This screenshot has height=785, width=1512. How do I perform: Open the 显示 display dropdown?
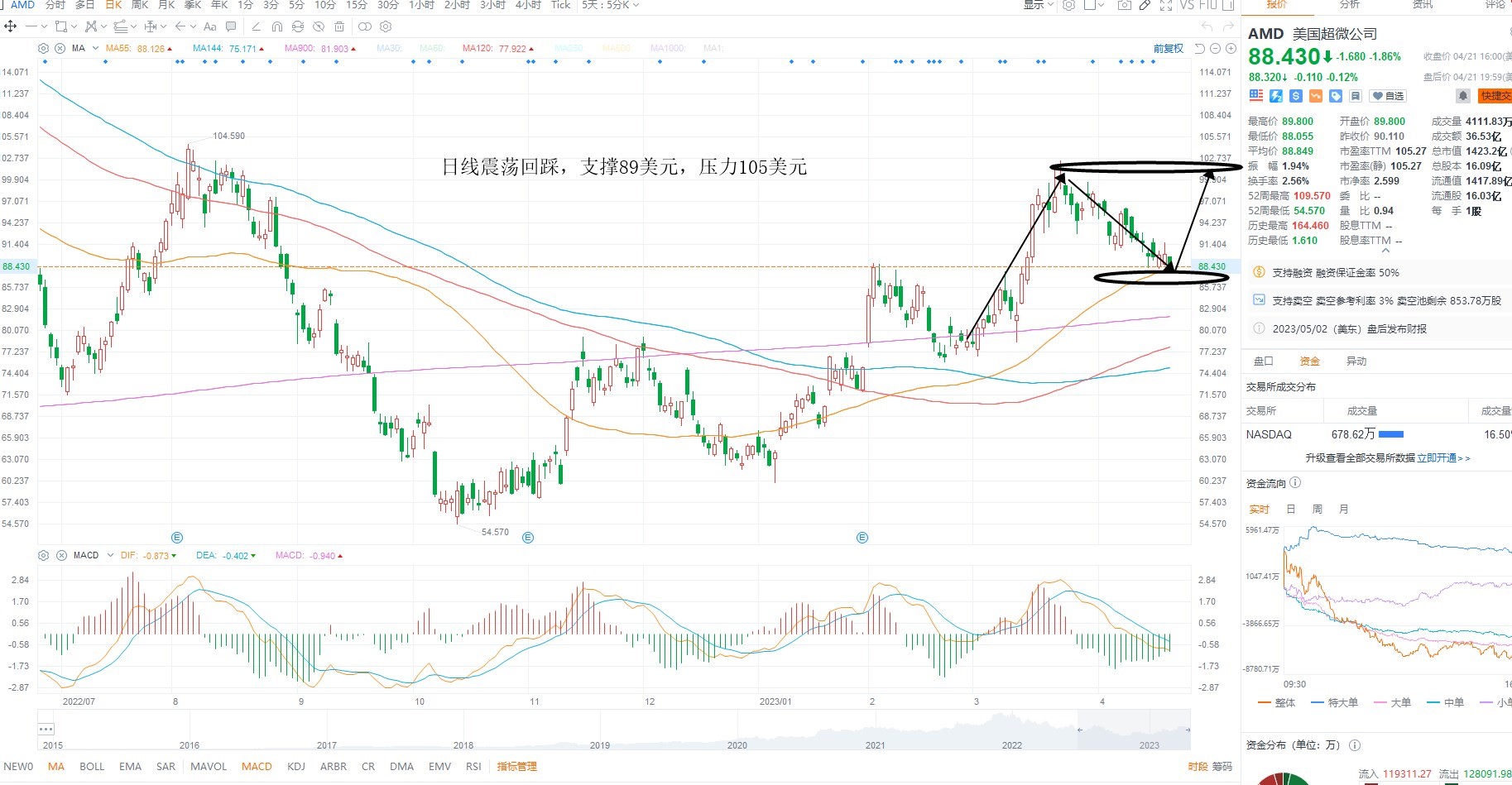(x=1039, y=5)
